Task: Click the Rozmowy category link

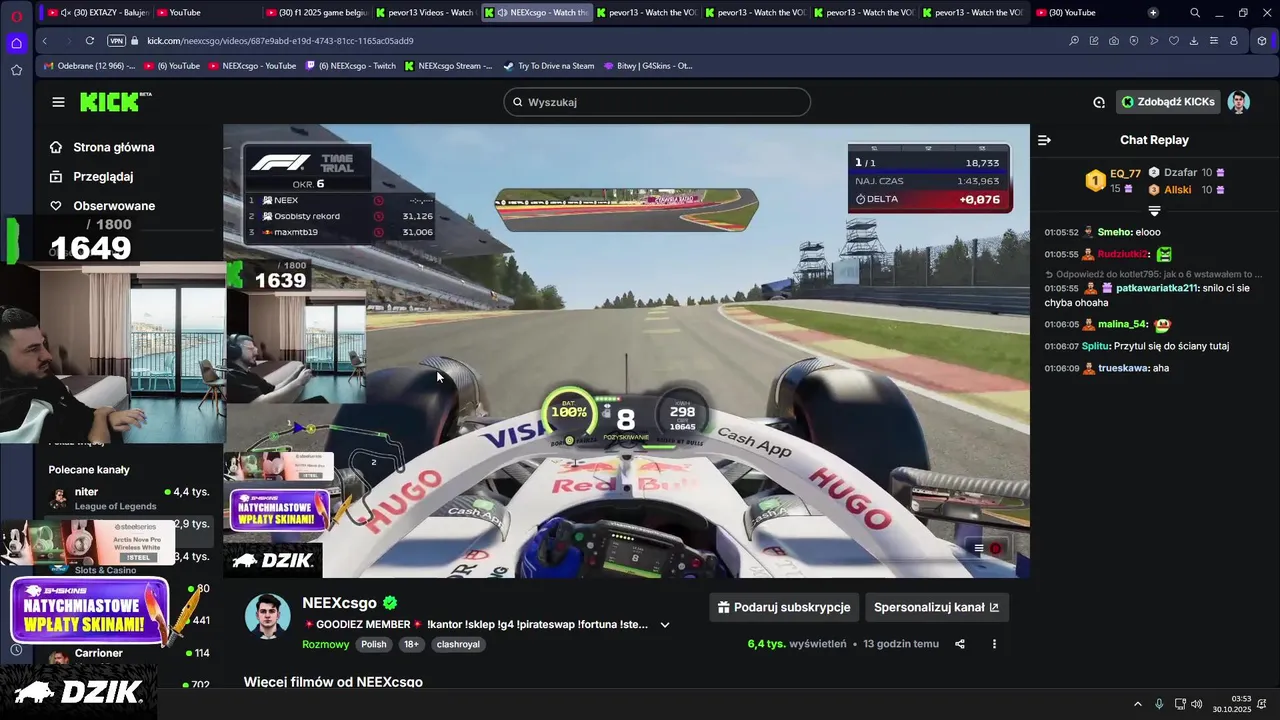Action: [x=325, y=645]
